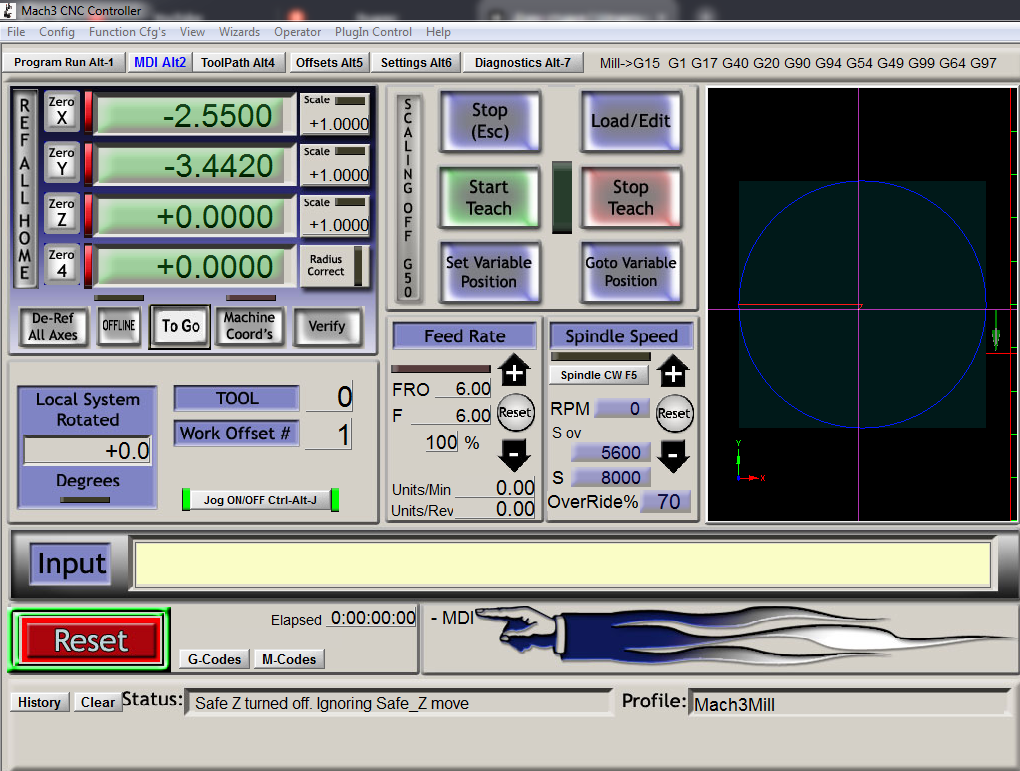Open the Config menu

pyautogui.click(x=57, y=32)
